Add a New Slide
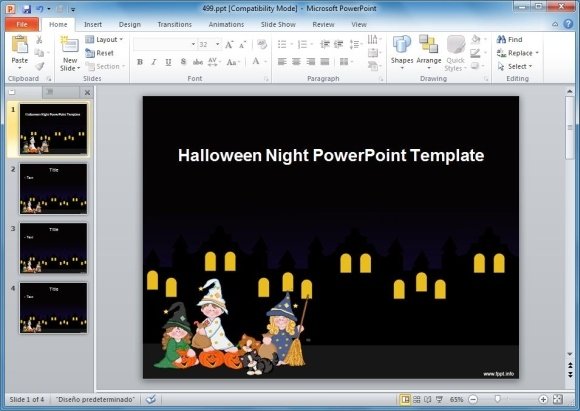 point(70,54)
